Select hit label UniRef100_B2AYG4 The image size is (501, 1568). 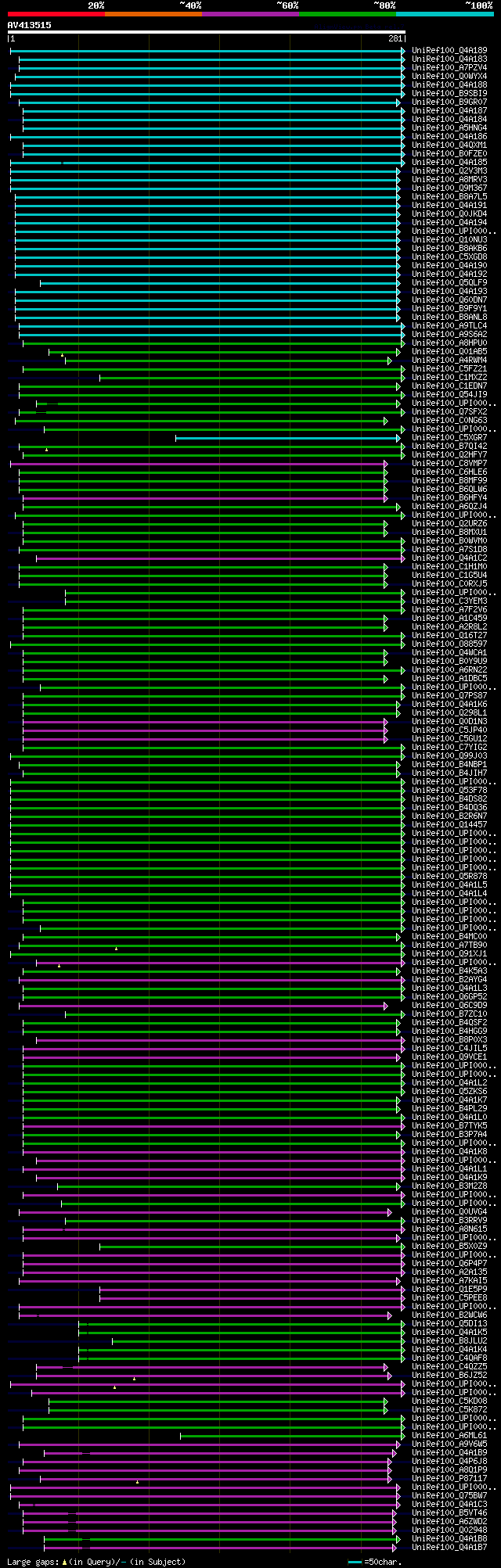449,980
